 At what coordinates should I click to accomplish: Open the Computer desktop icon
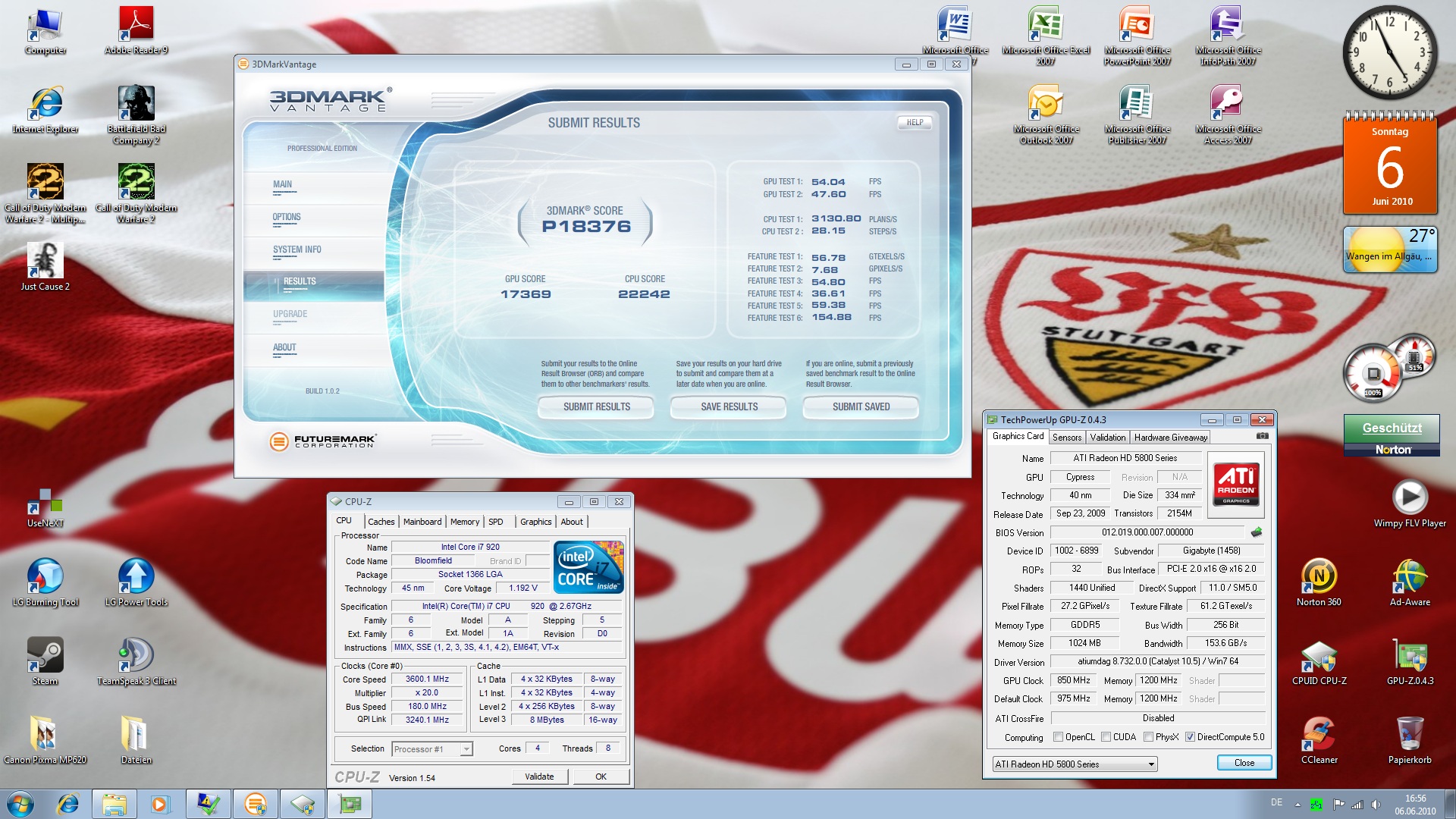pos(45,31)
